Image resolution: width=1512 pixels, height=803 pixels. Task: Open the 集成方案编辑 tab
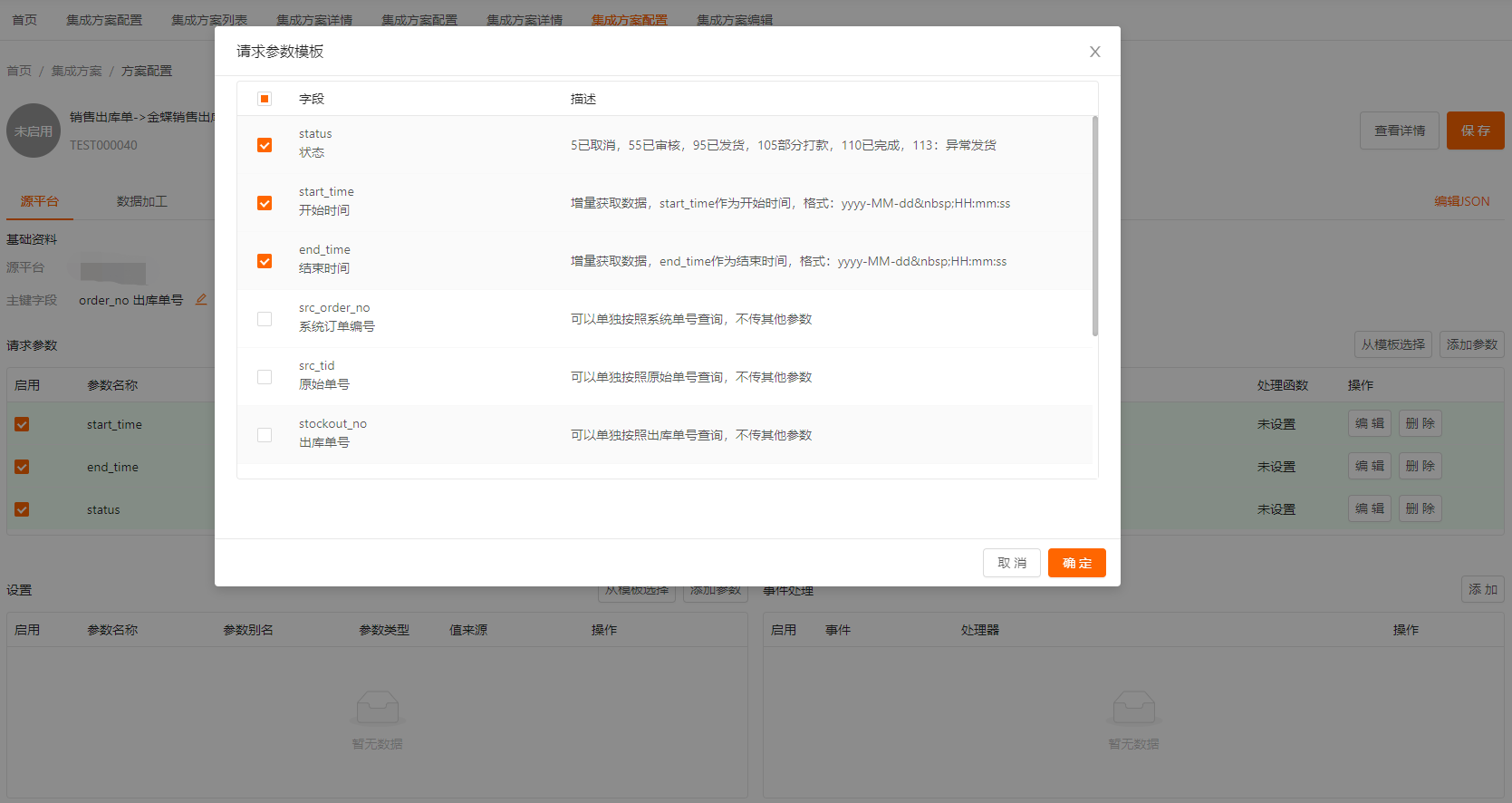[734, 20]
